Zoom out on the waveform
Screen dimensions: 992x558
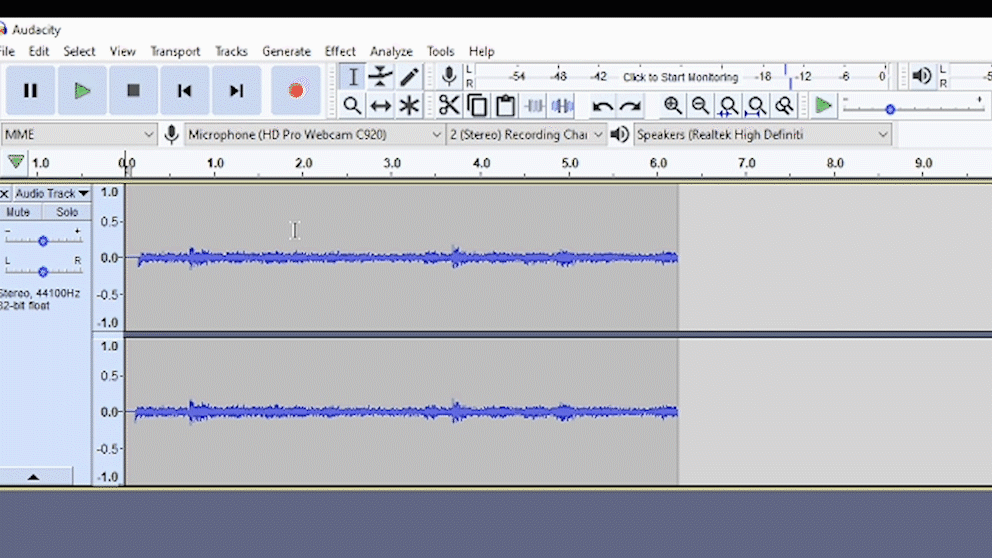click(700, 105)
